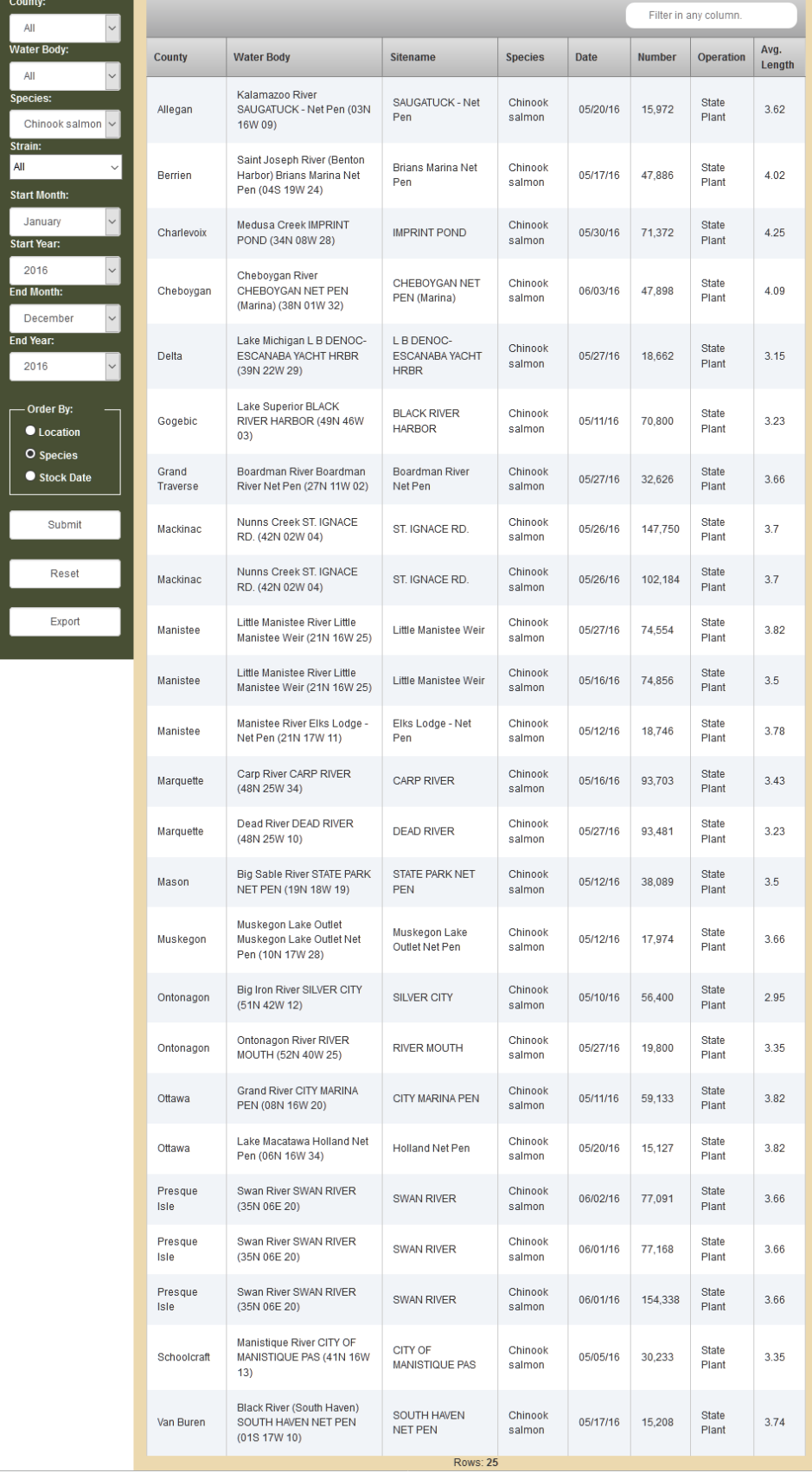
Task: Sort by County column header
Action: click(170, 58)
